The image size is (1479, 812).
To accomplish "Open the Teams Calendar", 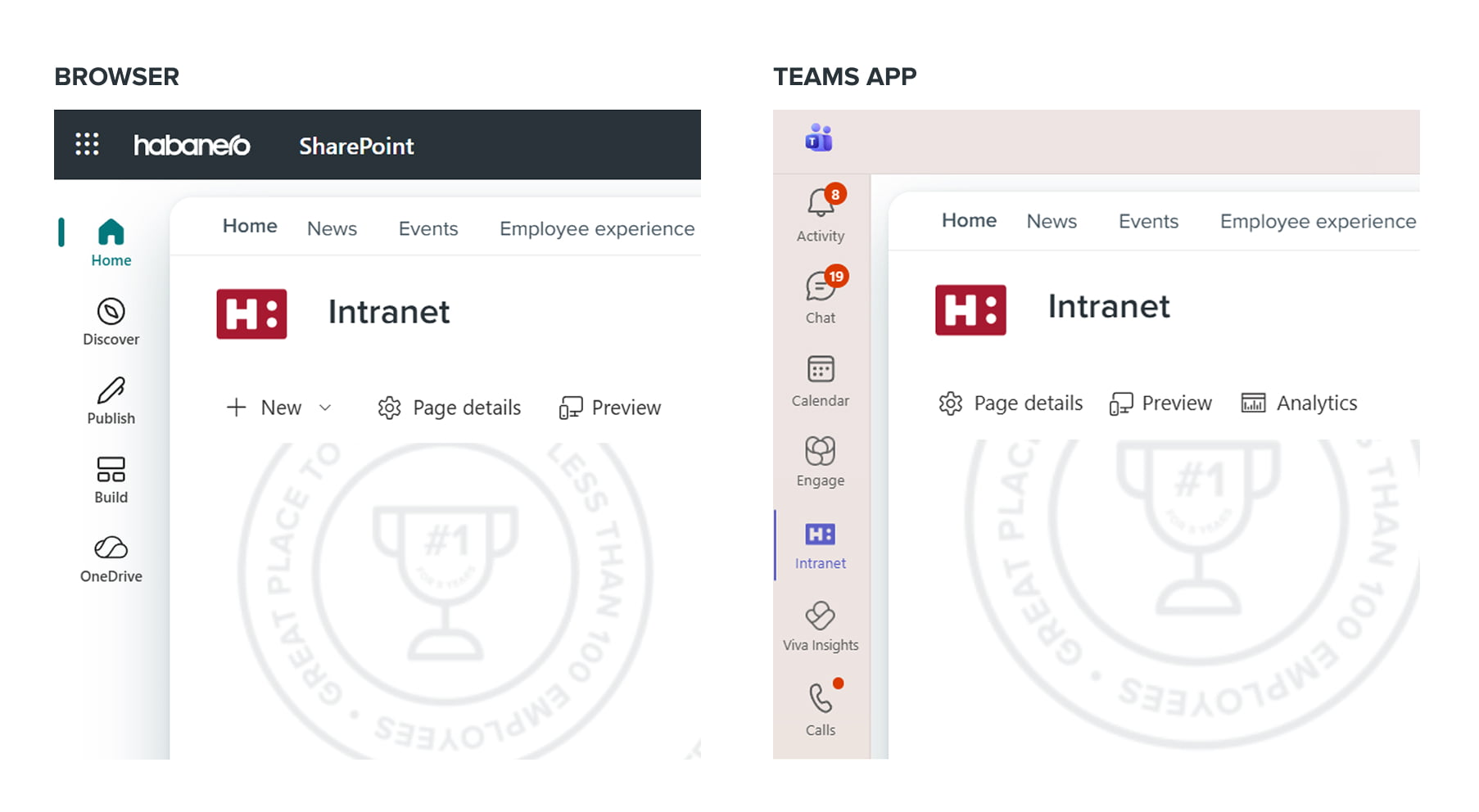I will pyautogui.click(x=821, y=381).
